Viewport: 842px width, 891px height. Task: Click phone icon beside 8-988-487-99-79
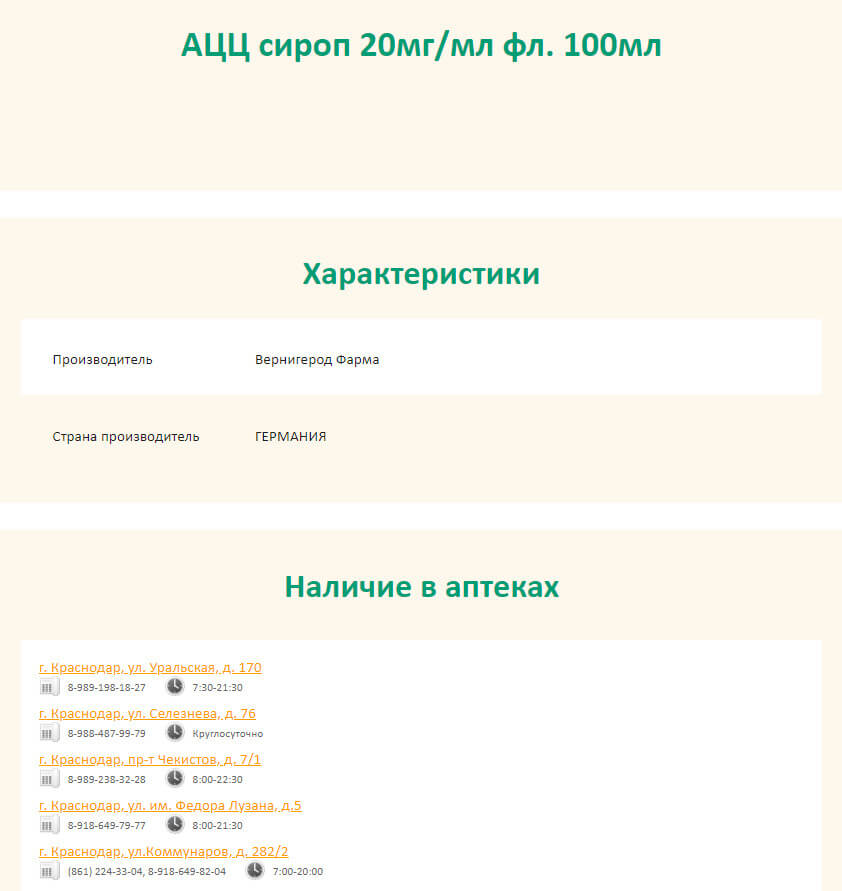[49, 733]
